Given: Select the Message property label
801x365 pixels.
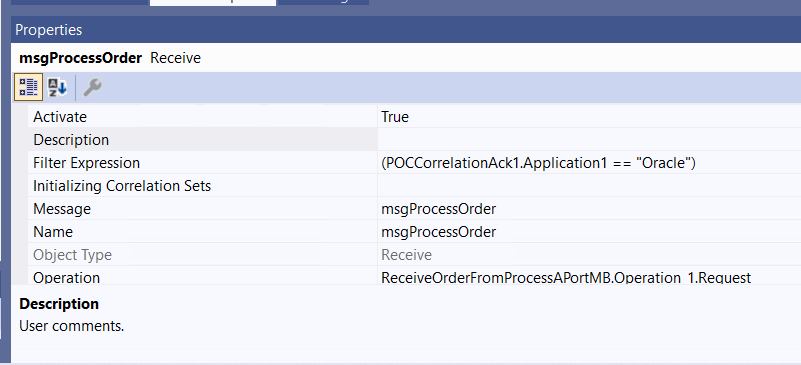Looking at the screenshot, I should pyautogui.click(x=62, y=209).
